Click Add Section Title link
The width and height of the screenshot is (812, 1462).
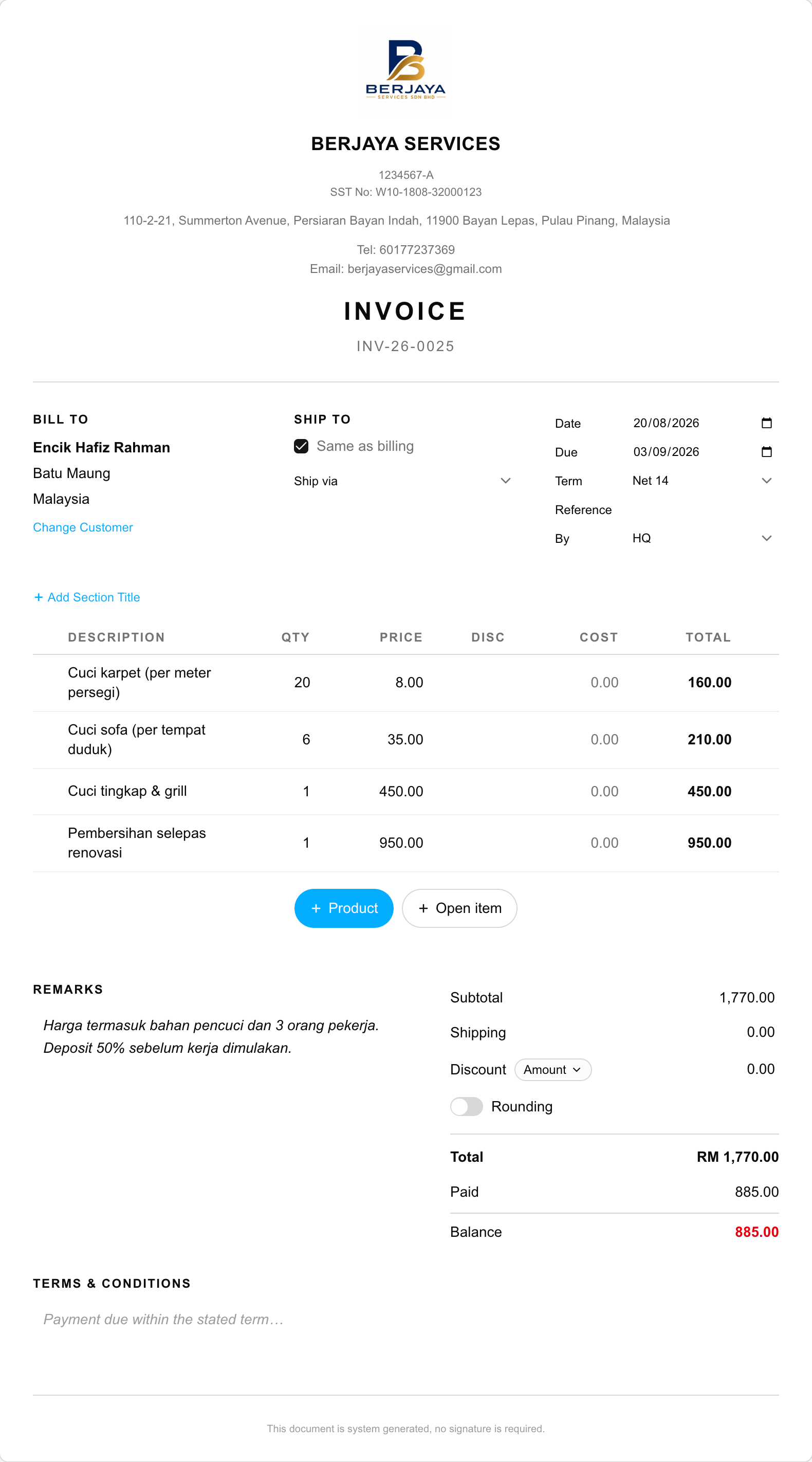click(87, 597)
